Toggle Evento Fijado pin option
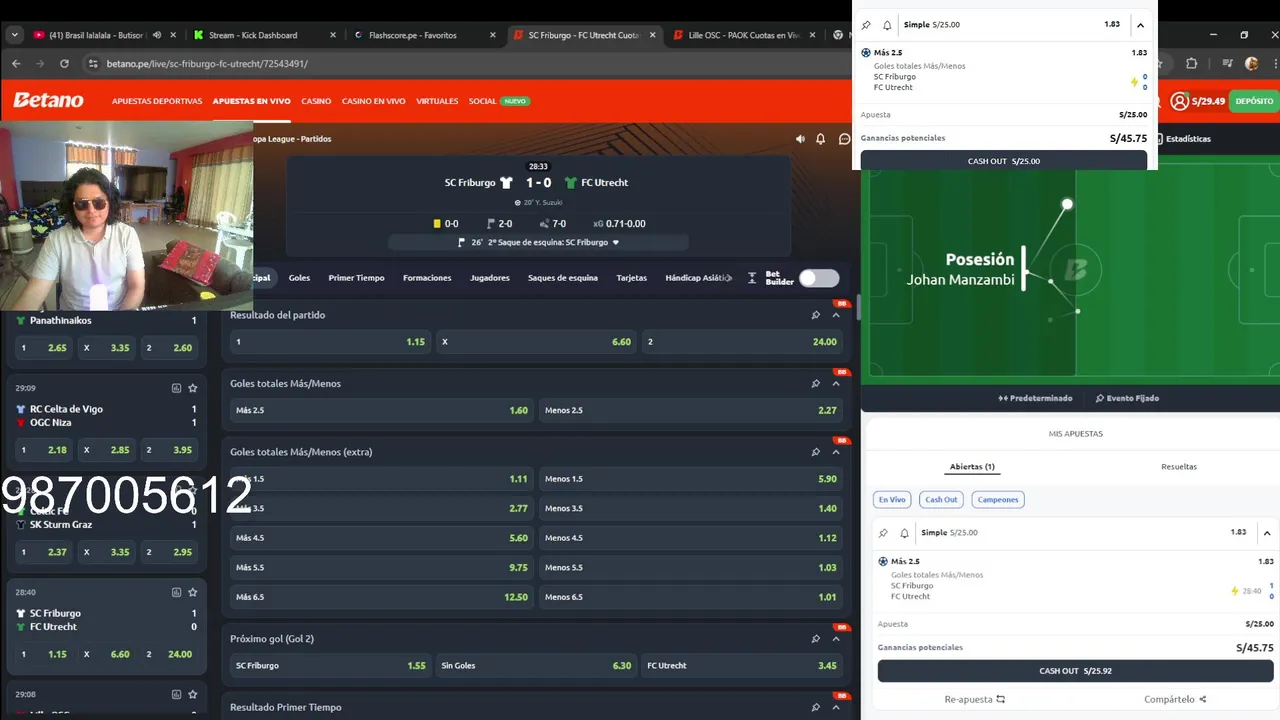This screenshot has height=720, width=1280. 1127,398
